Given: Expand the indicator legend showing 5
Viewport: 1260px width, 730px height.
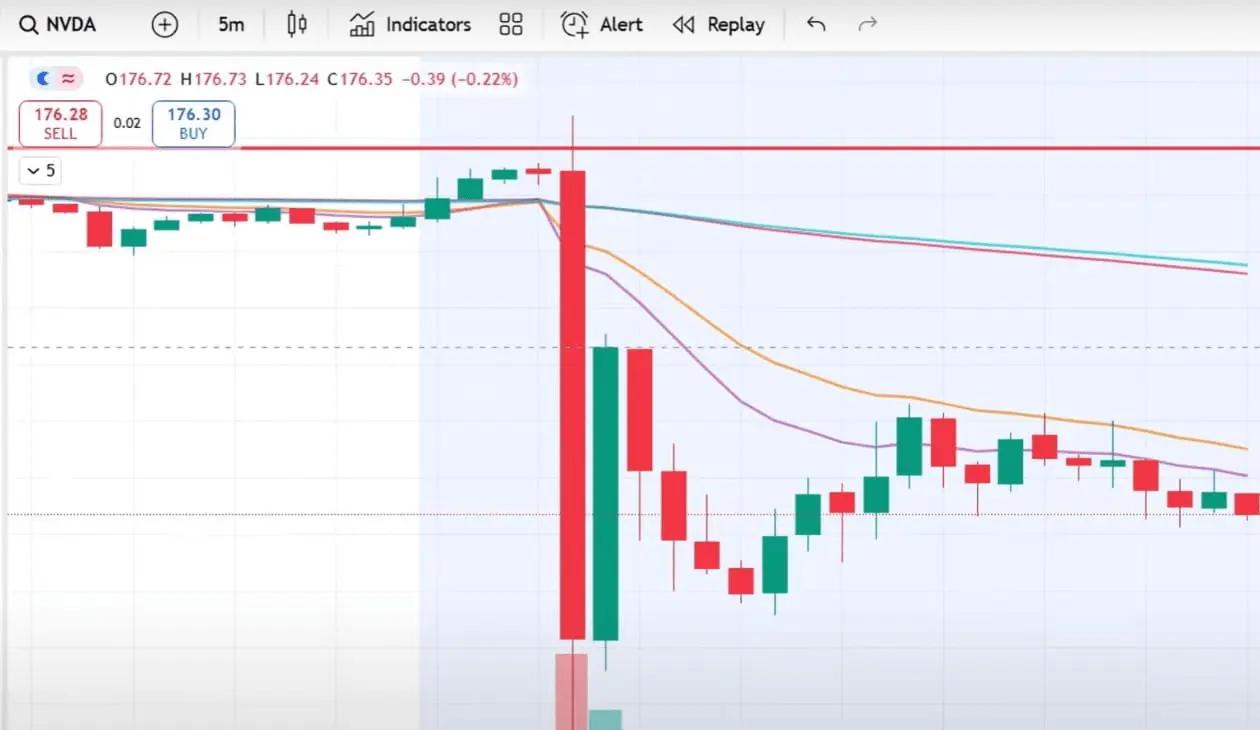Looking at the screenshot, I should point(41,171).
